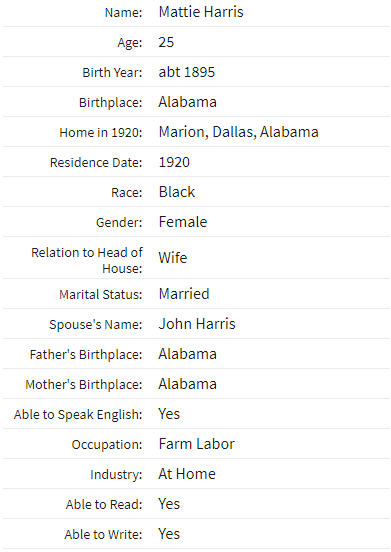This screenshot has width=391, height=552.
Task: Click the birth year abt 1895
Action: pos(187,72)
